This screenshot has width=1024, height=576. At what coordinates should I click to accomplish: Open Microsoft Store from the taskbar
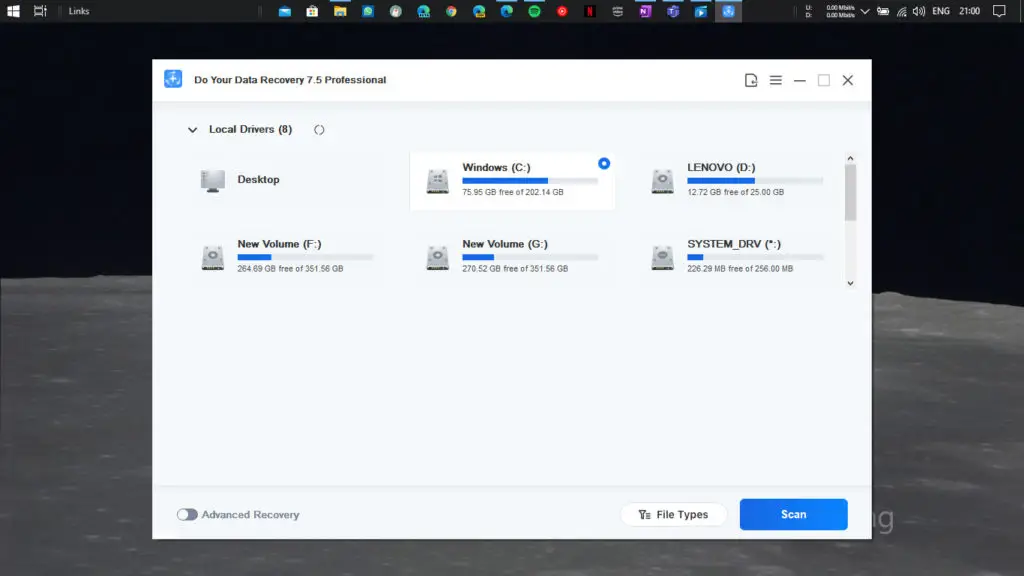tap(312, 11)
